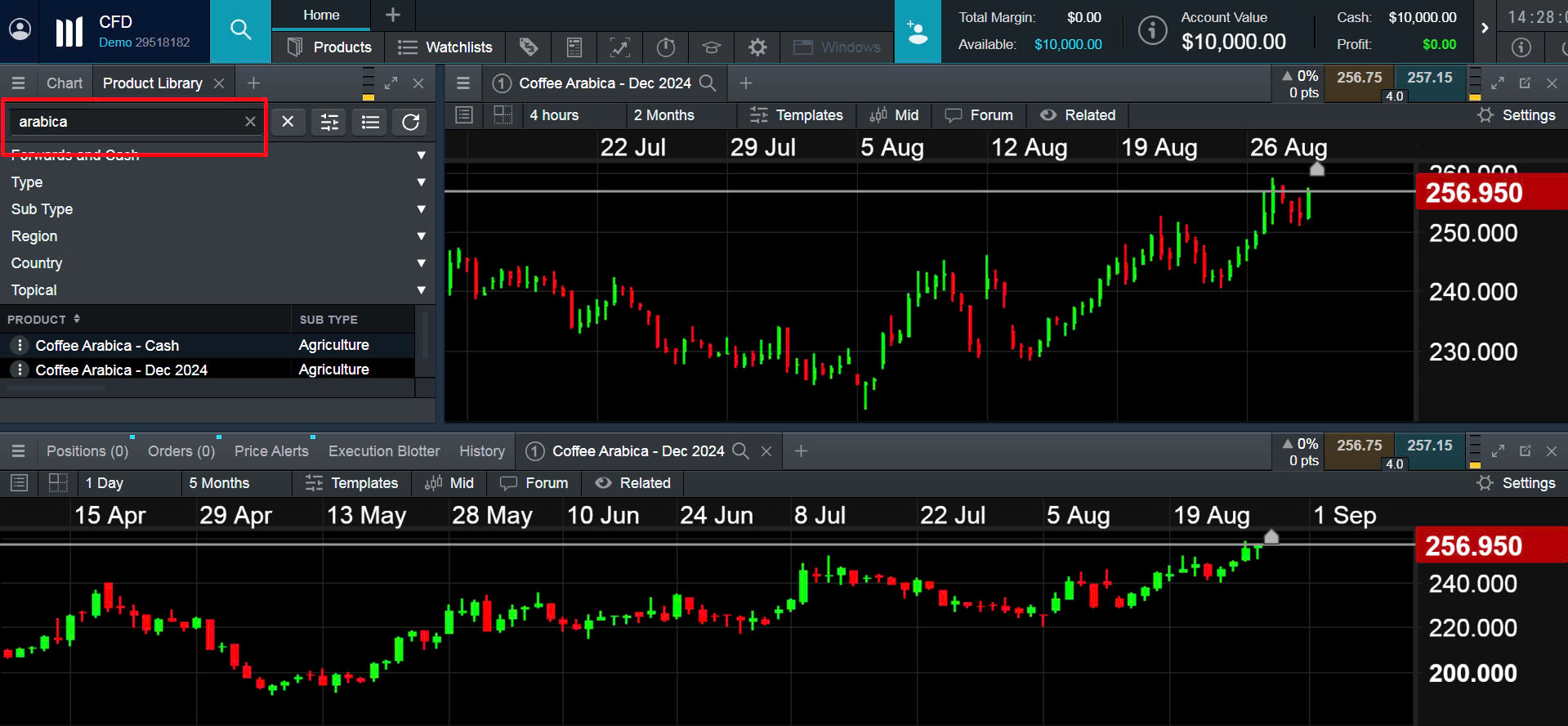This screenshot has height=726, width=1568.
Task: Open the 4 hours interval dropdown
Action: tap(574, 115)
